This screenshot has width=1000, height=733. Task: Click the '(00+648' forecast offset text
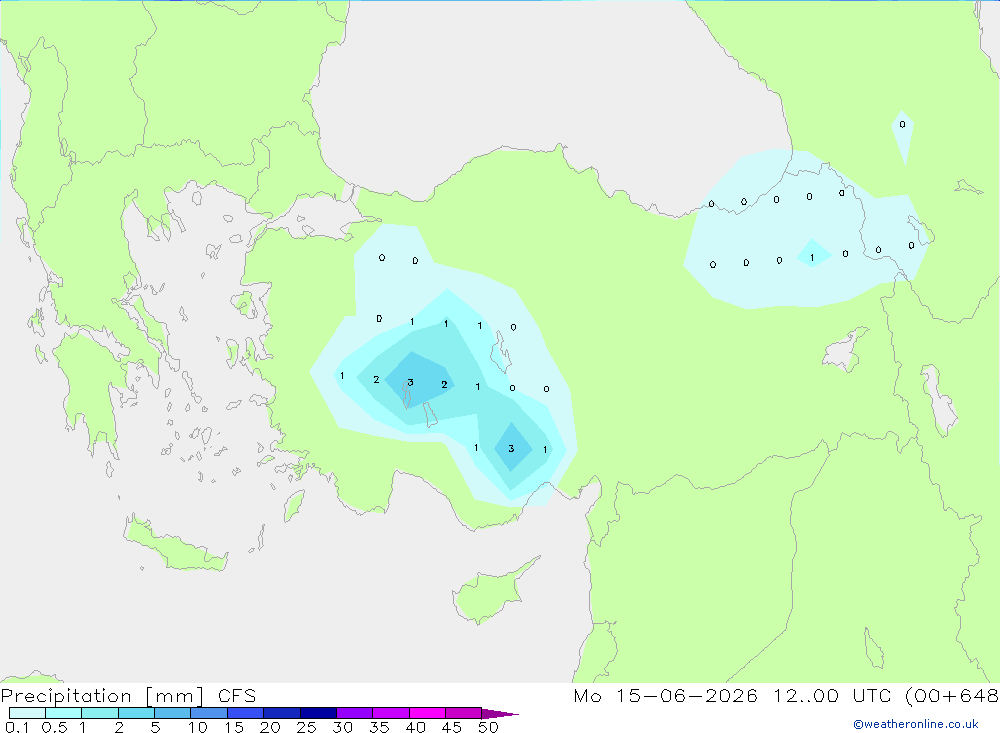coord(952,696)
